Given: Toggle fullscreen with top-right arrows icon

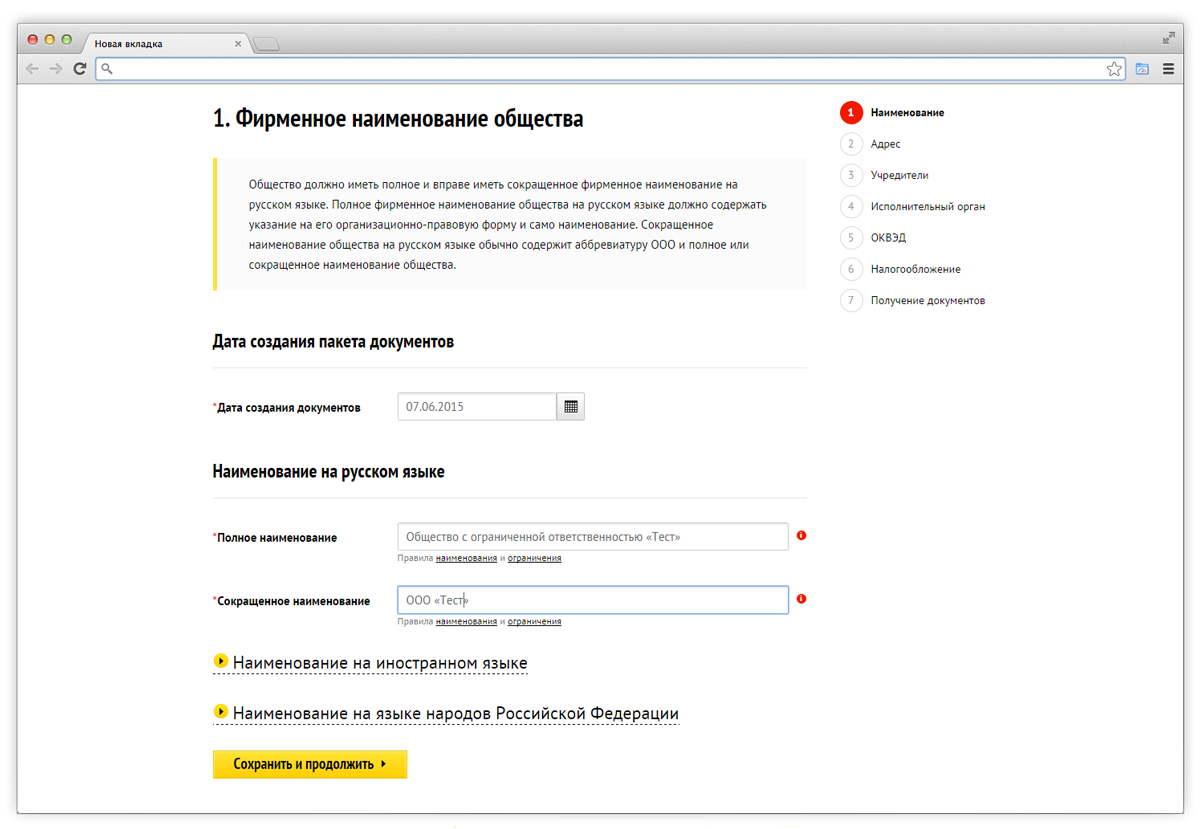Looking at the screenshot, I should (x=1168, y=38).
